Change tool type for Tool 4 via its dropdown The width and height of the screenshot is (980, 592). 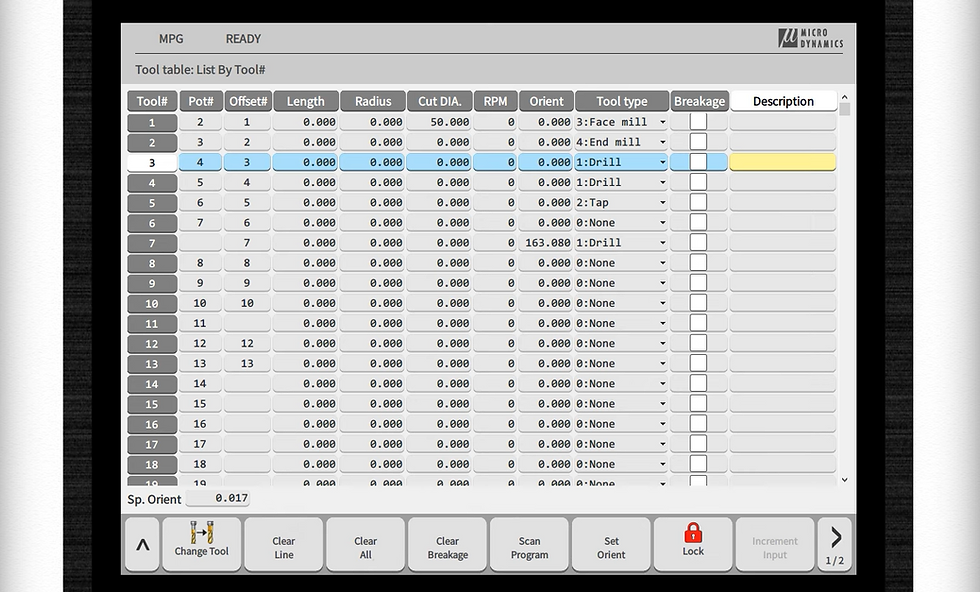click(x=660, y=182)
